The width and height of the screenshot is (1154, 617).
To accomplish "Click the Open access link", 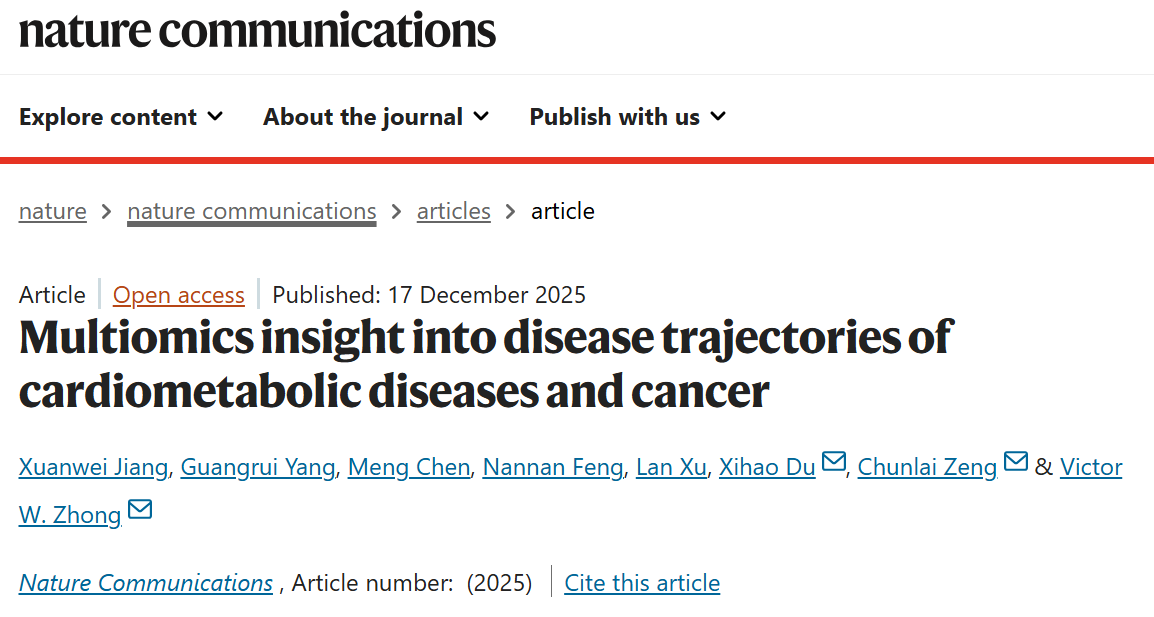I will (x=178, y=295).
